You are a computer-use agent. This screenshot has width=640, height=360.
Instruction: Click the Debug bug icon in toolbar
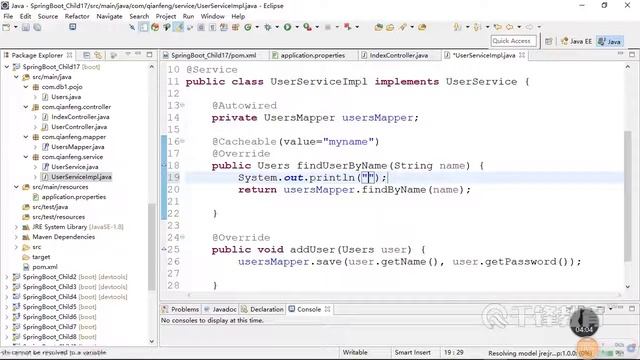tap(268, 27)
